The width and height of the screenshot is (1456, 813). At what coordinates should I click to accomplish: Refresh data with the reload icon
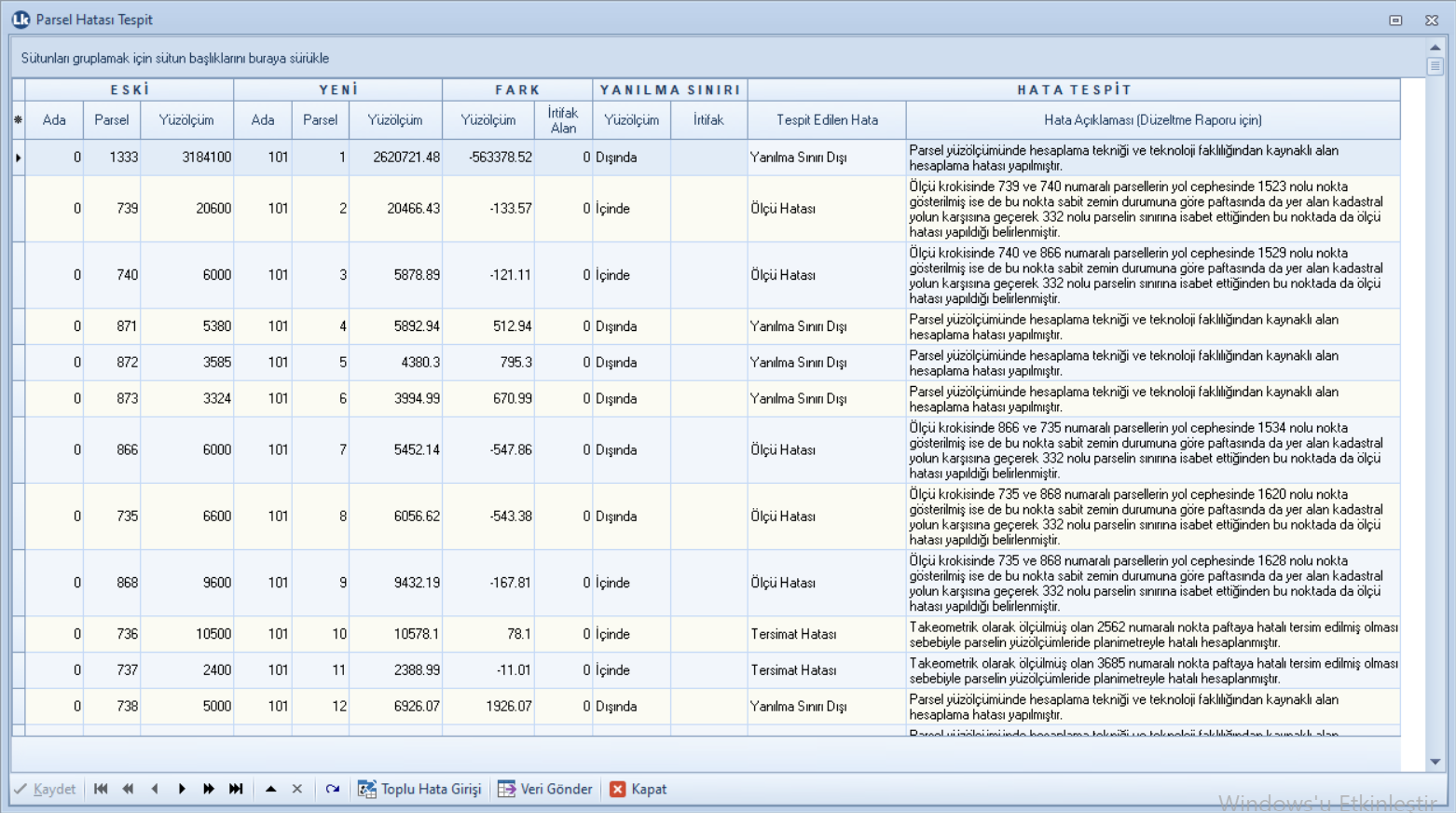tap(333, 789)
